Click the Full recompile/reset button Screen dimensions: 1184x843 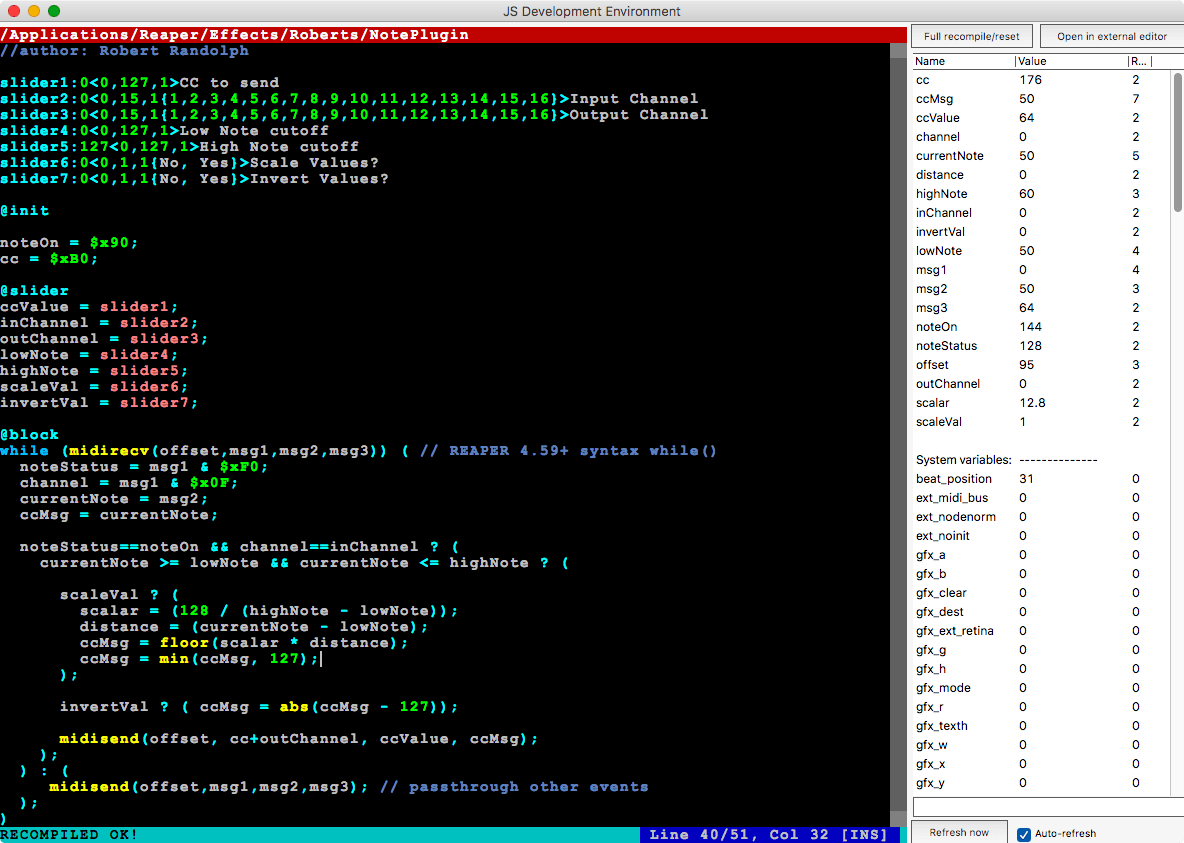pyautogui.click(x=971, y=36)
